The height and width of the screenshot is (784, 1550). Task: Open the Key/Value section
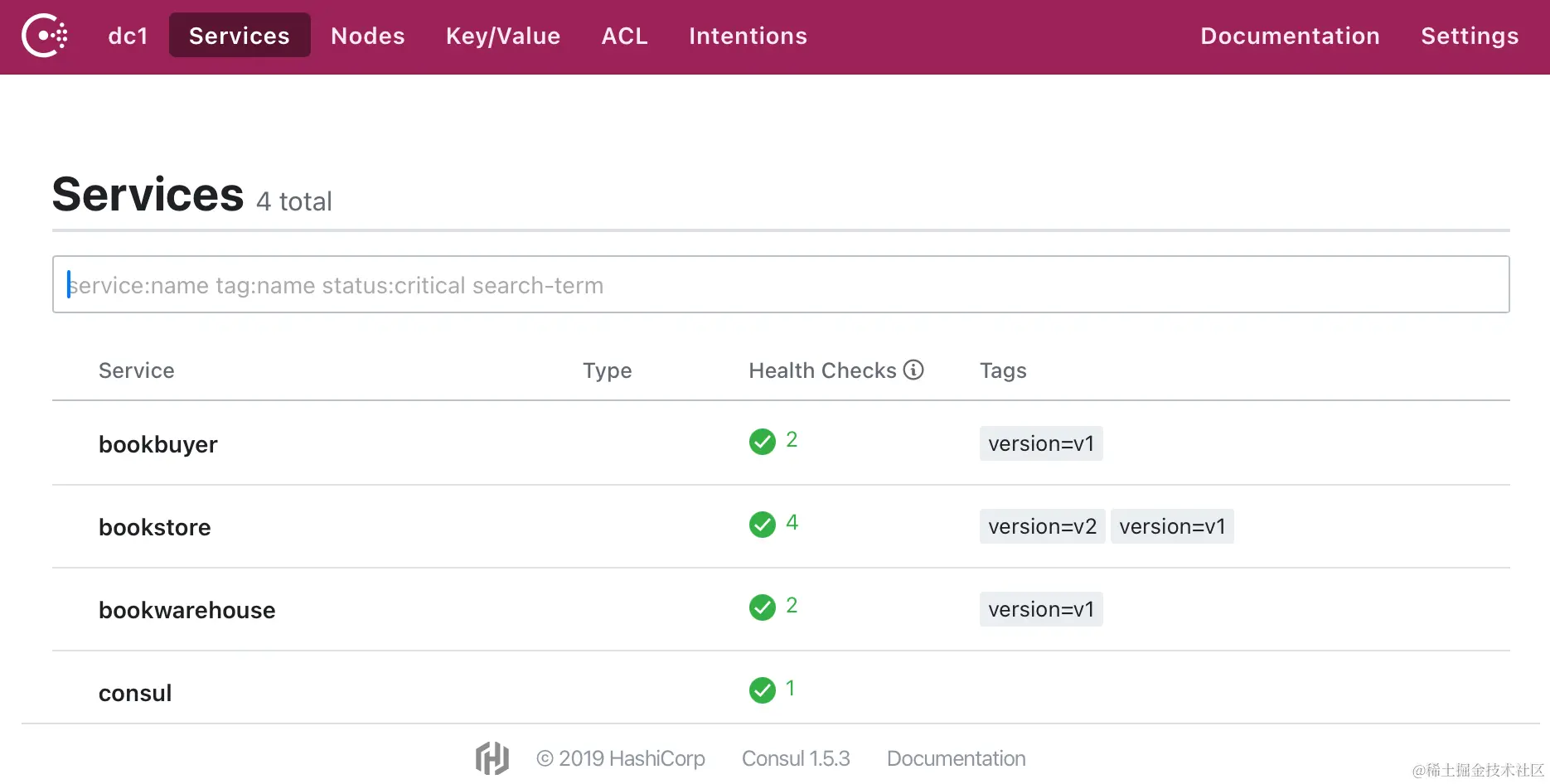tap(503, 36)
